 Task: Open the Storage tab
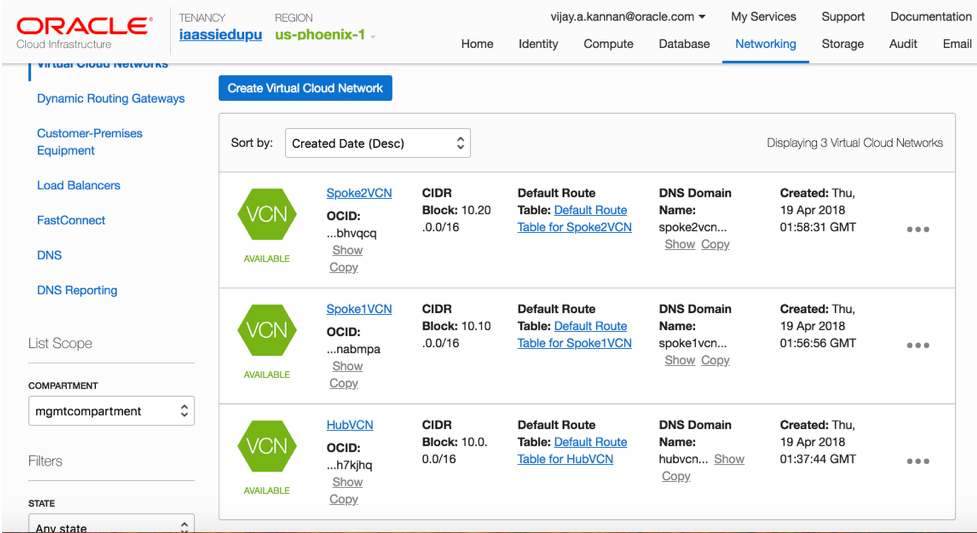(x=842, y=44)
